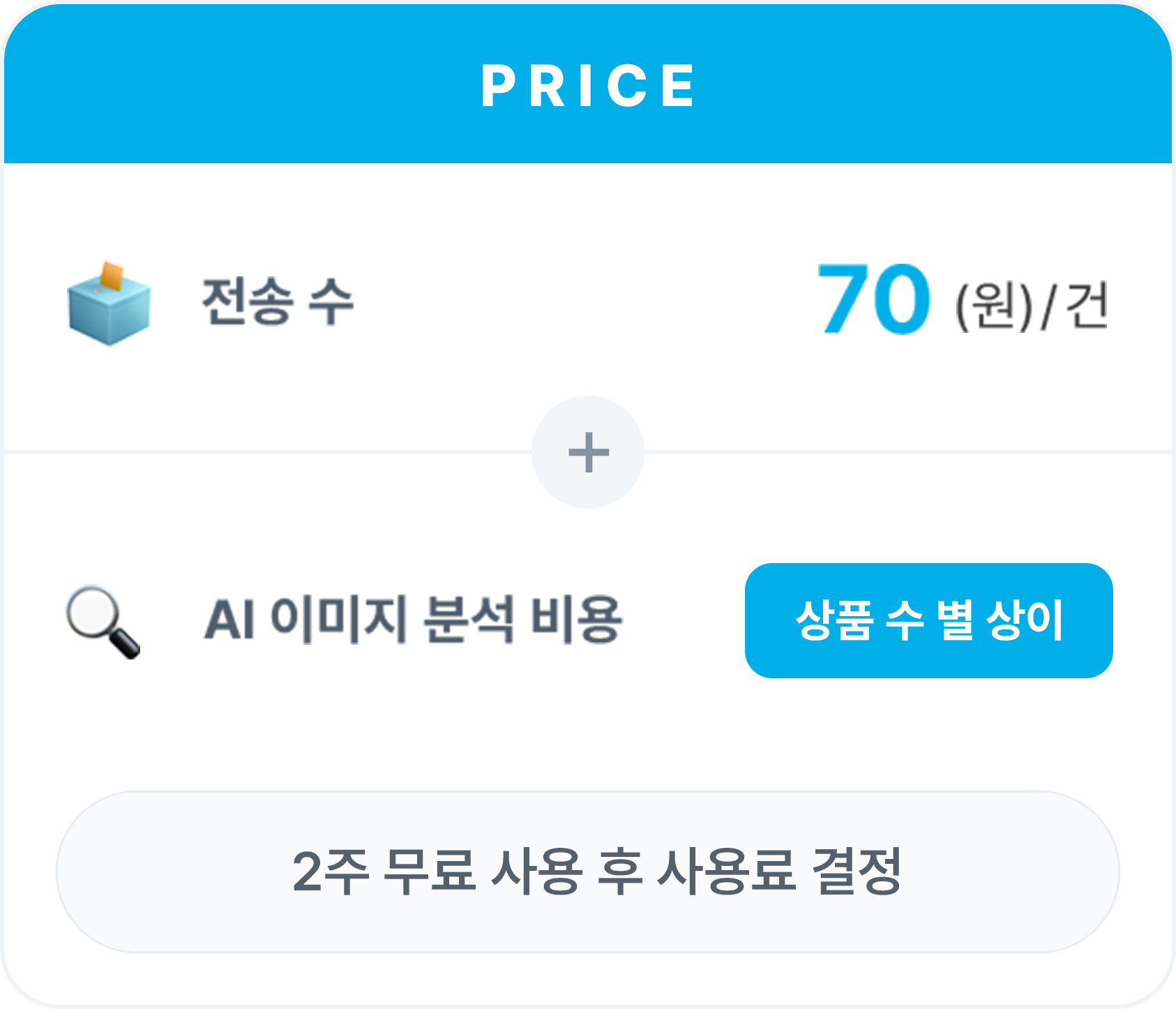Click the 상품 수 별 상이 button
Image resolution: width=1176 pixels, height=1009 pixels.
click(928, 620)
